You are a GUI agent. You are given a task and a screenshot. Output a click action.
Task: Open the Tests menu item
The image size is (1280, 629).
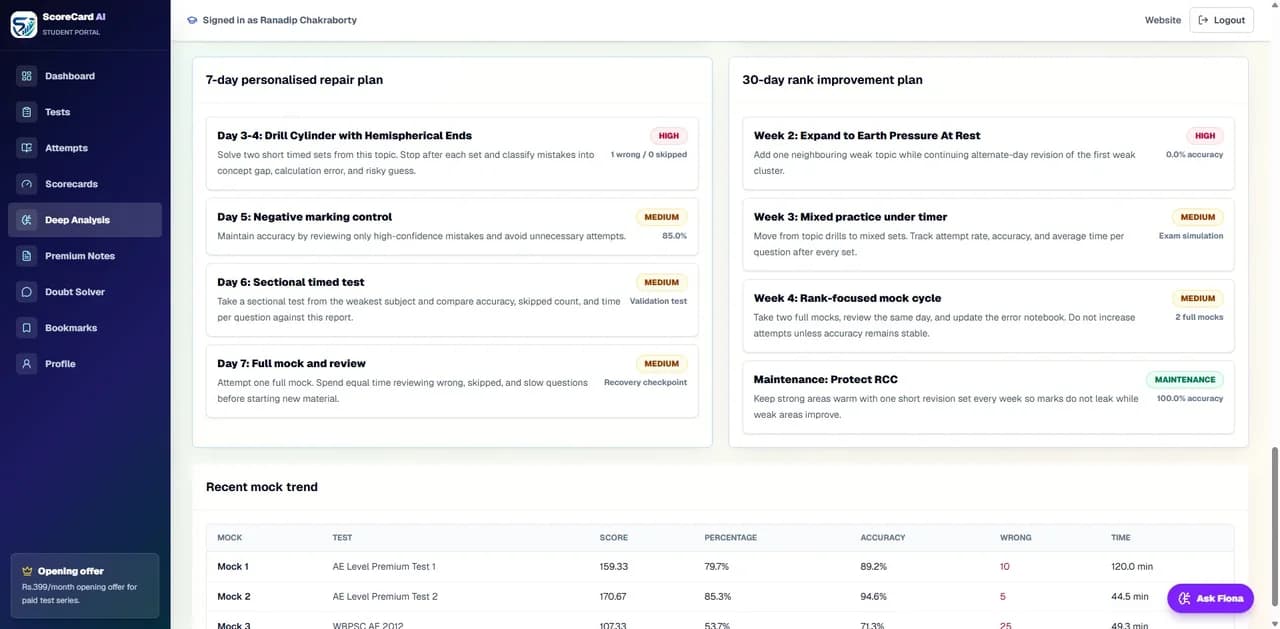[85, 112]
